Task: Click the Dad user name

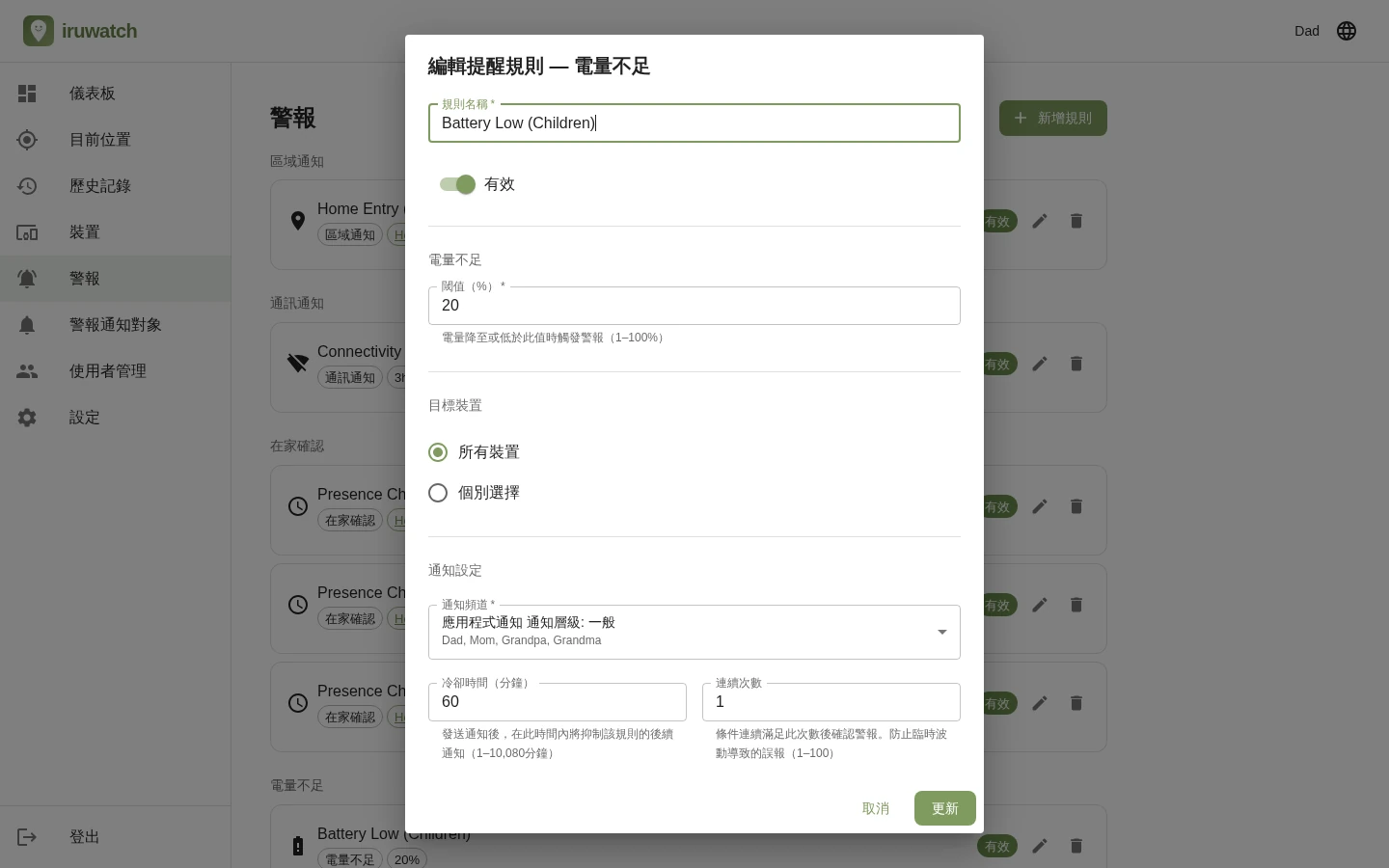Action: [x=1307, y=31]
